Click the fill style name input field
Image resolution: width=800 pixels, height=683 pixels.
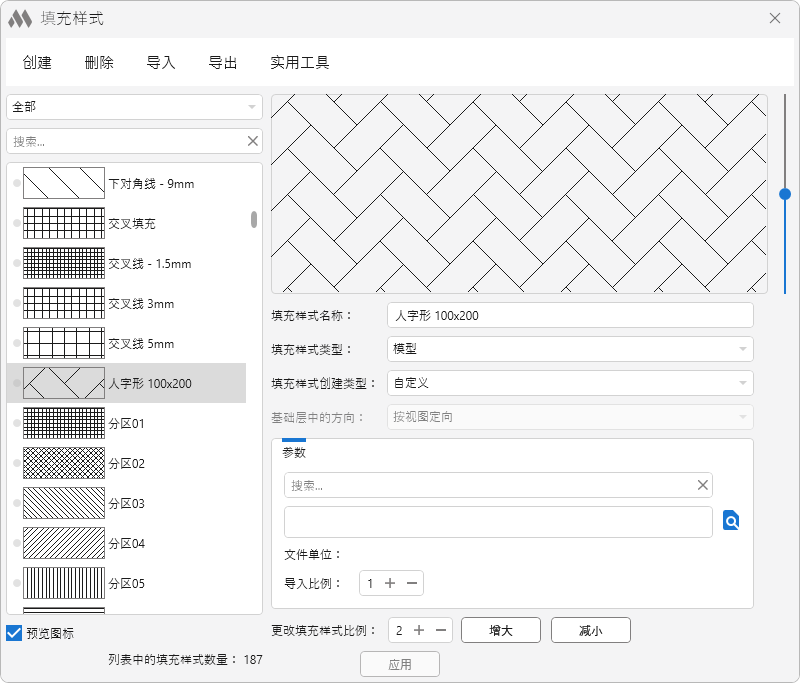(570, 315)
